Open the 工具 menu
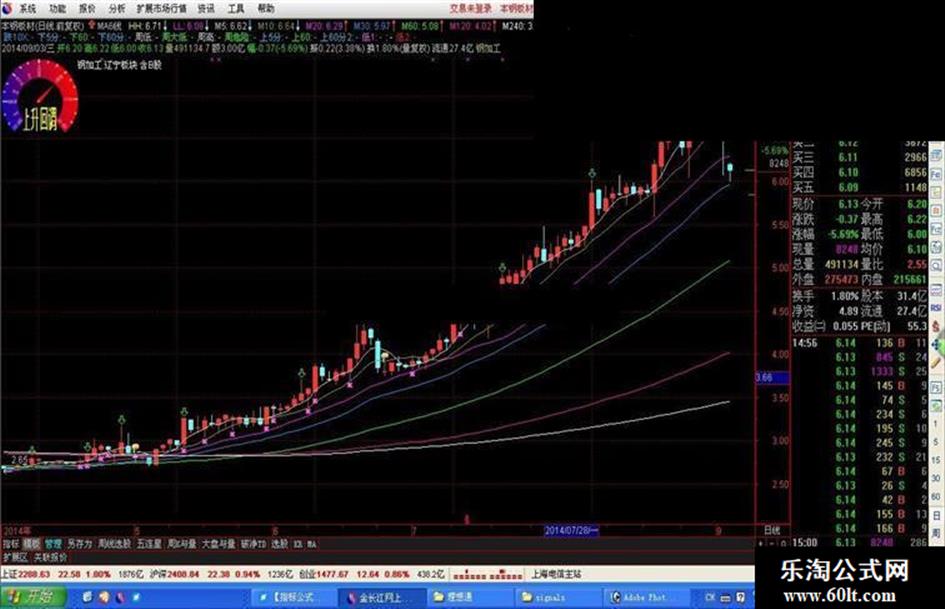Screen dimensions: 945x609 [236, 8]
